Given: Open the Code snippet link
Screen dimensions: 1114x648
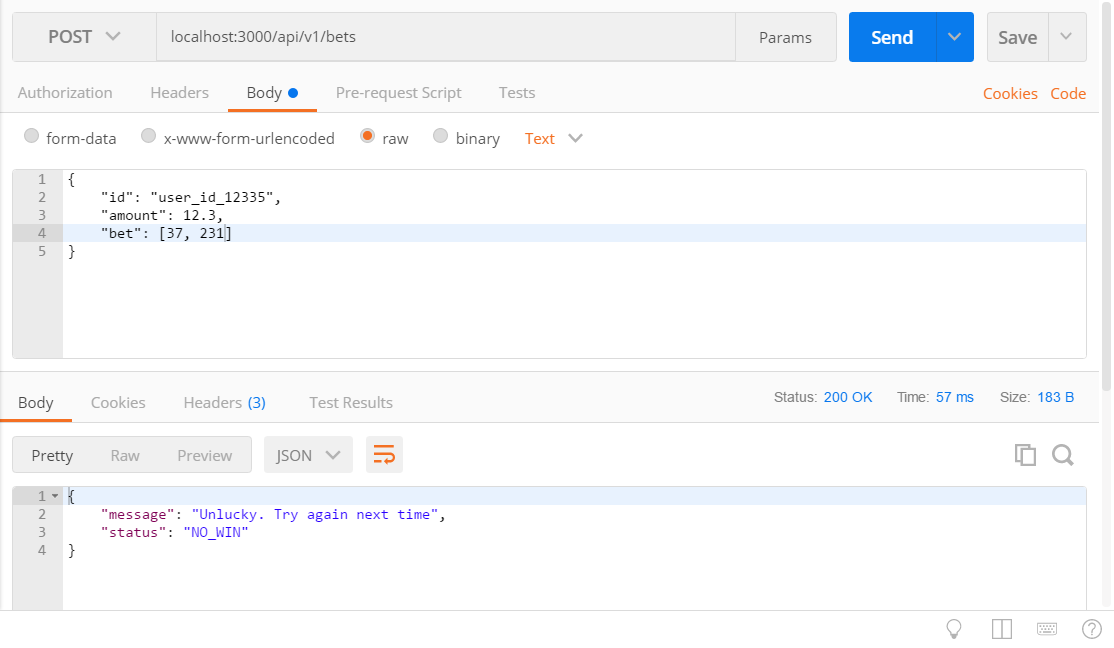Looking at the screenshot, I should (x=1068, y=94).
